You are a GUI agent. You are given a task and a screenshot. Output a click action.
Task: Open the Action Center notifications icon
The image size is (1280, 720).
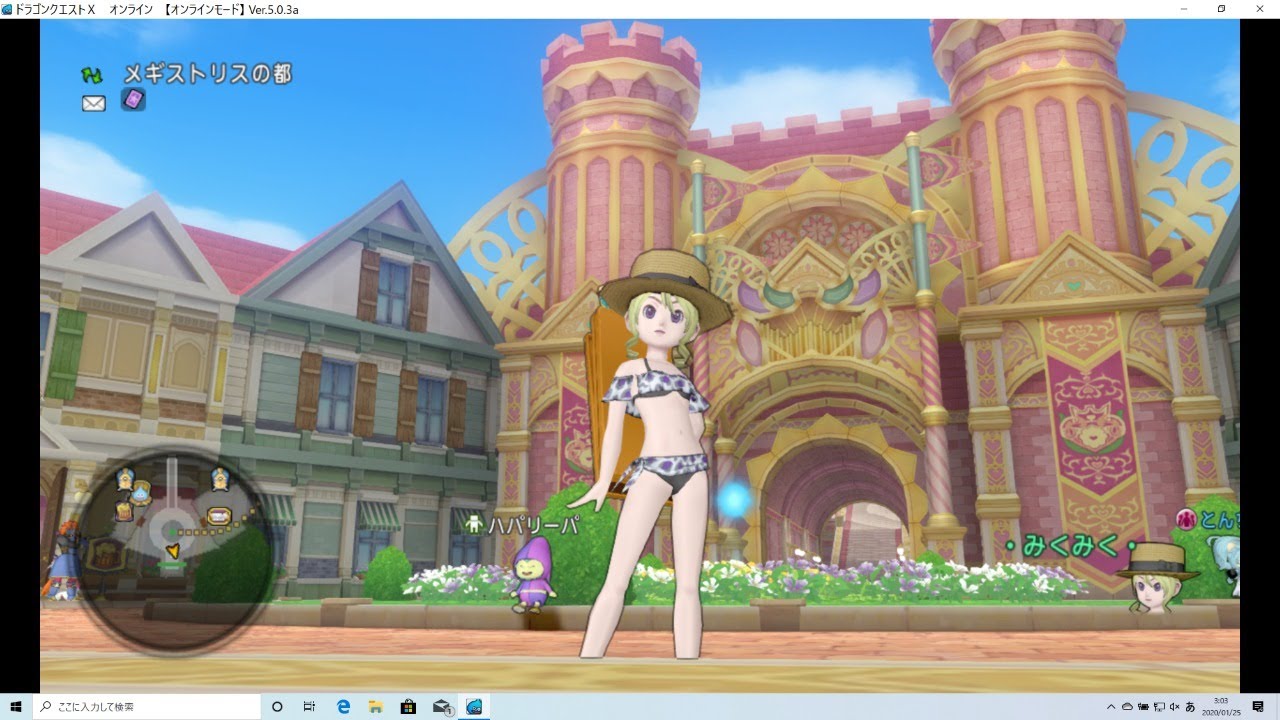[x=1258, y=706]
